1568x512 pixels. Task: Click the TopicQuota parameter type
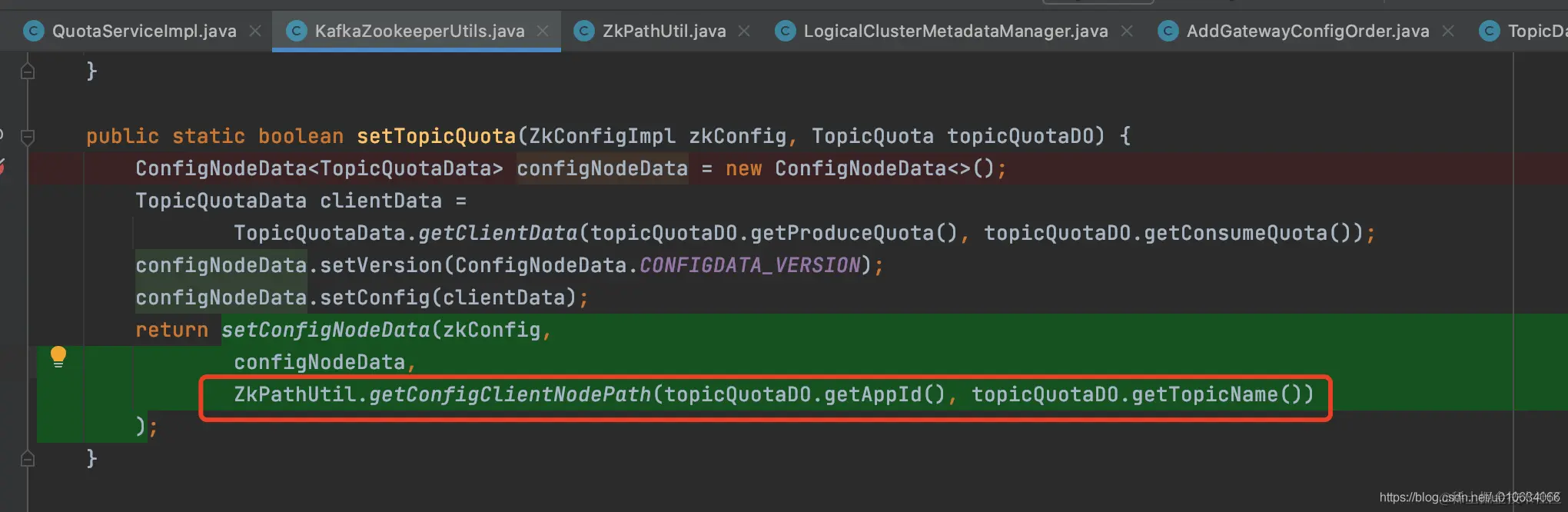point(872,136)
